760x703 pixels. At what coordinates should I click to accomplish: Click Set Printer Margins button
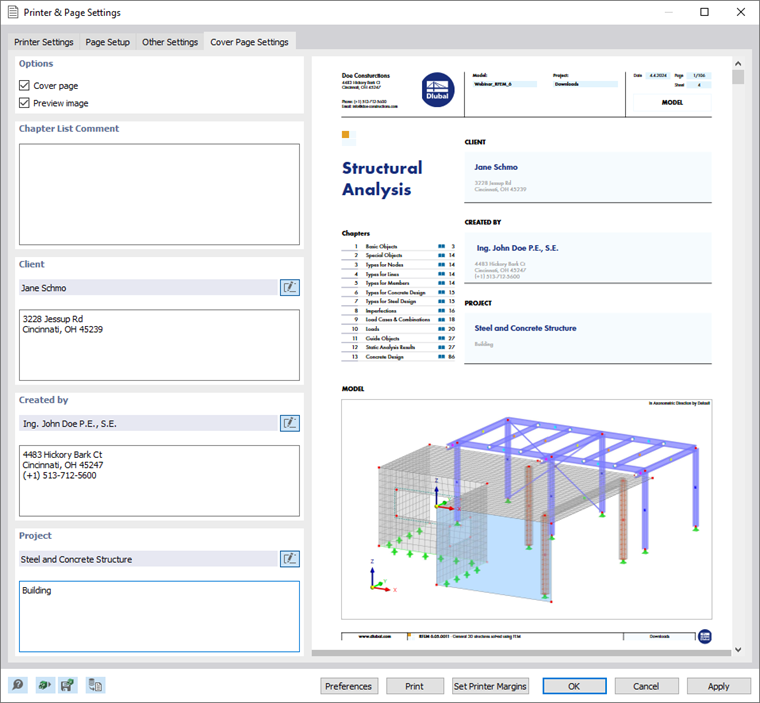490,686
